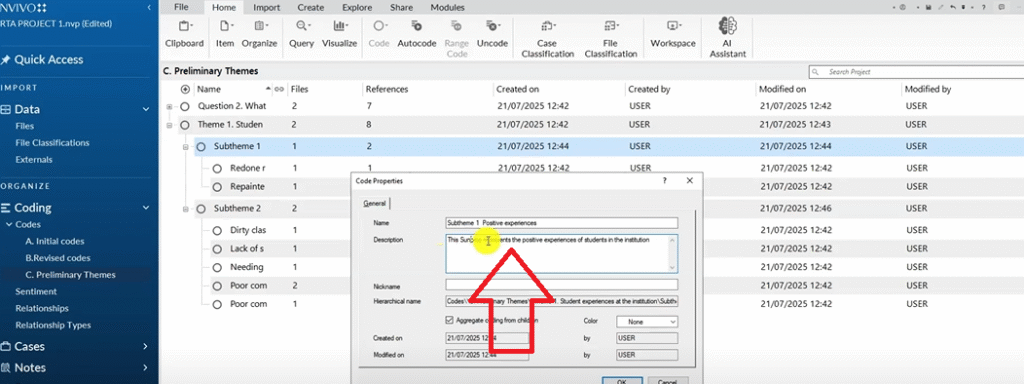Open the feedback chat icon in title bar
This screenshot has width=1024, height=384.
1002,7
